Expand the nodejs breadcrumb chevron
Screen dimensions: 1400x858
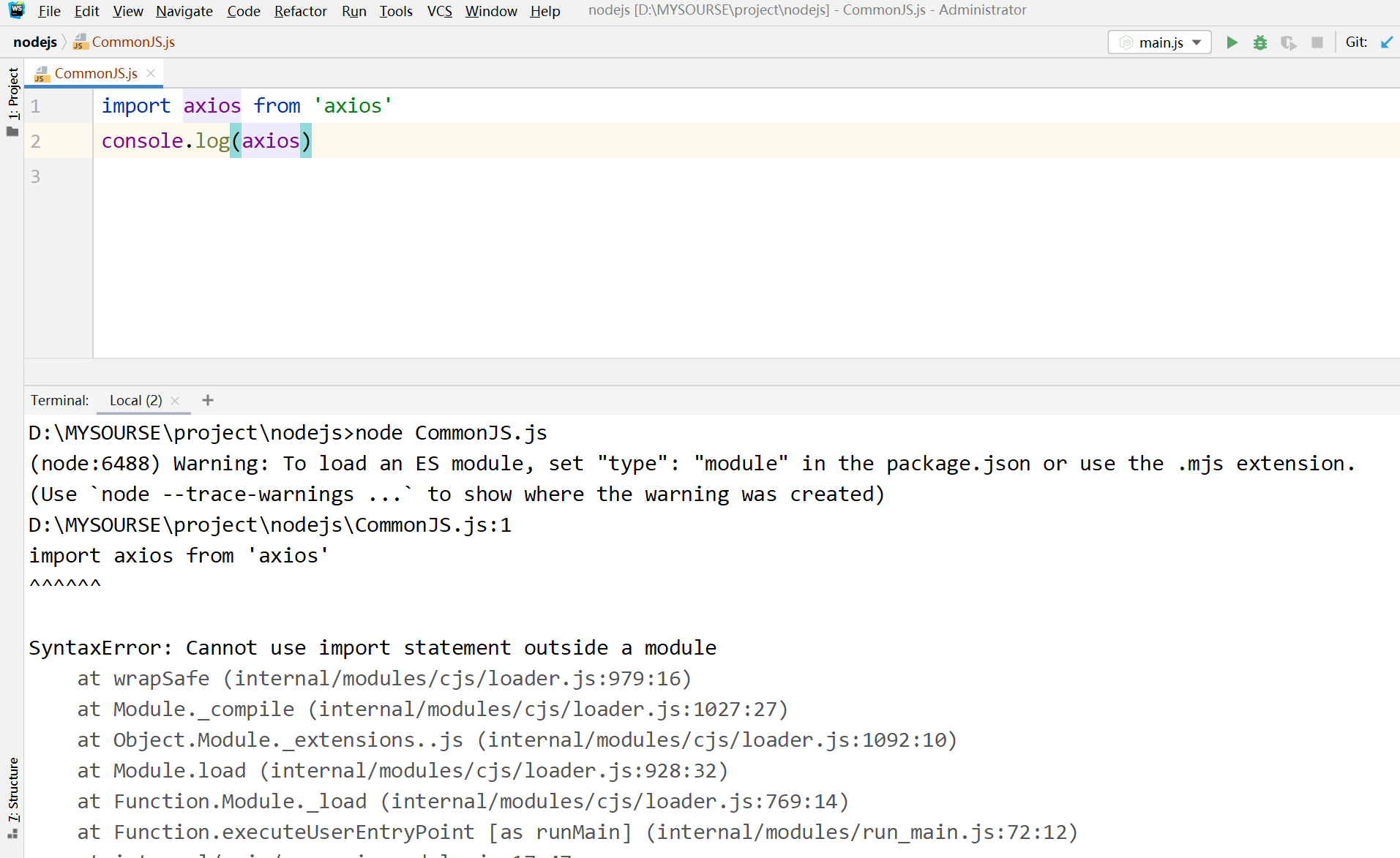tap(64, 42)
